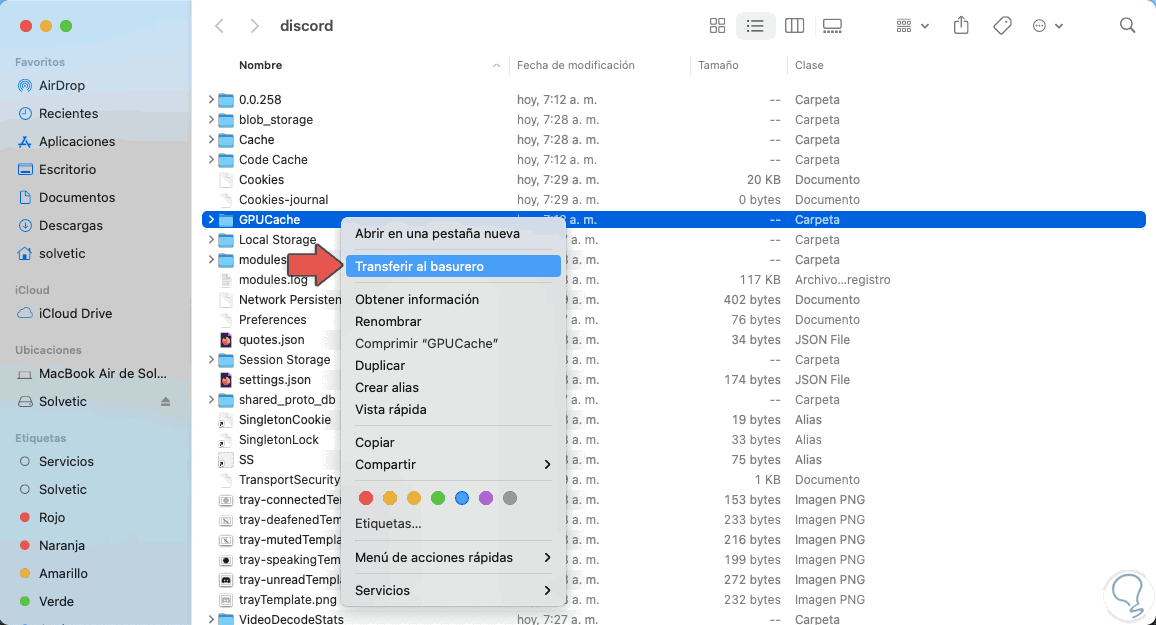Select MacBook Air de Sol... location
The height and width of the screenshot is (625, 1156).
coord(102,374)
